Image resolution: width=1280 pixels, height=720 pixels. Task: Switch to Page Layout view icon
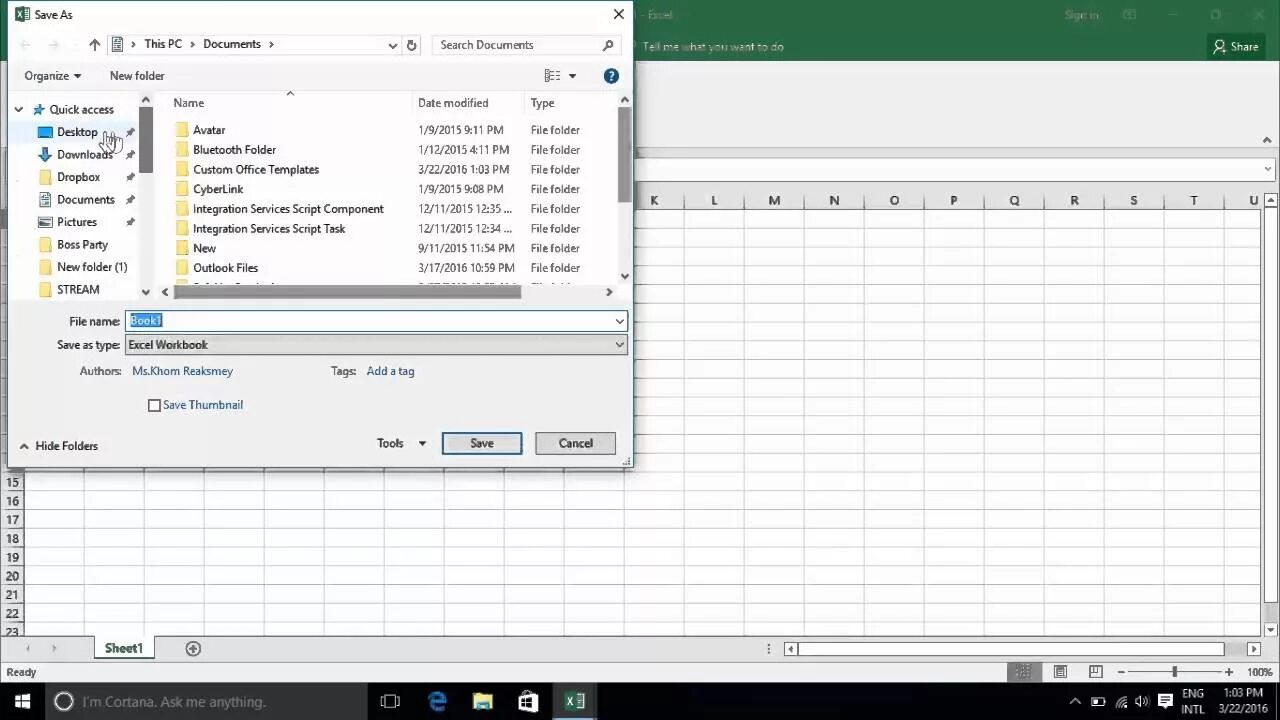pyautogui.click(x=1060, y=672)
